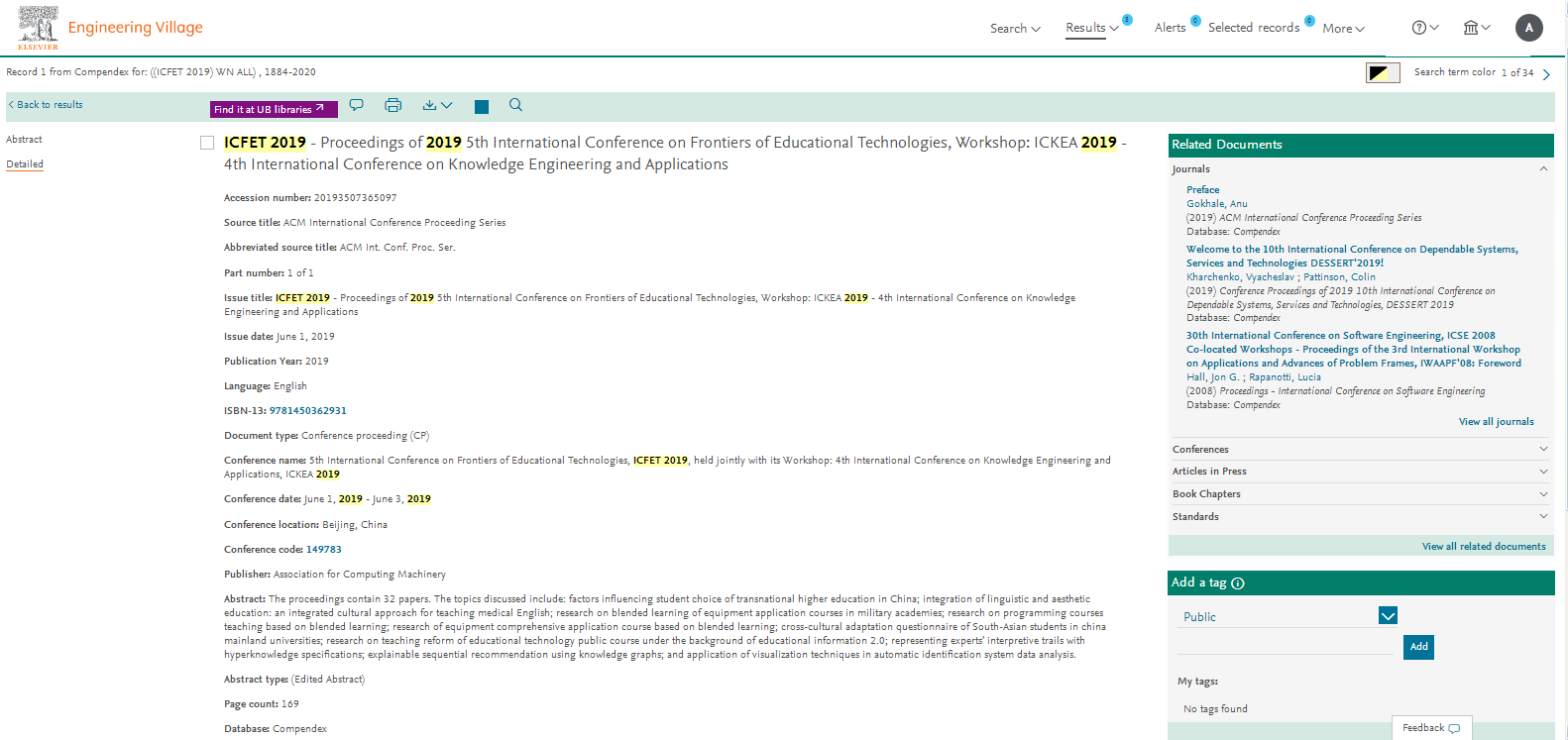Open the Feedback button
Screen dimensions: 1568x740
point(1431,728)
